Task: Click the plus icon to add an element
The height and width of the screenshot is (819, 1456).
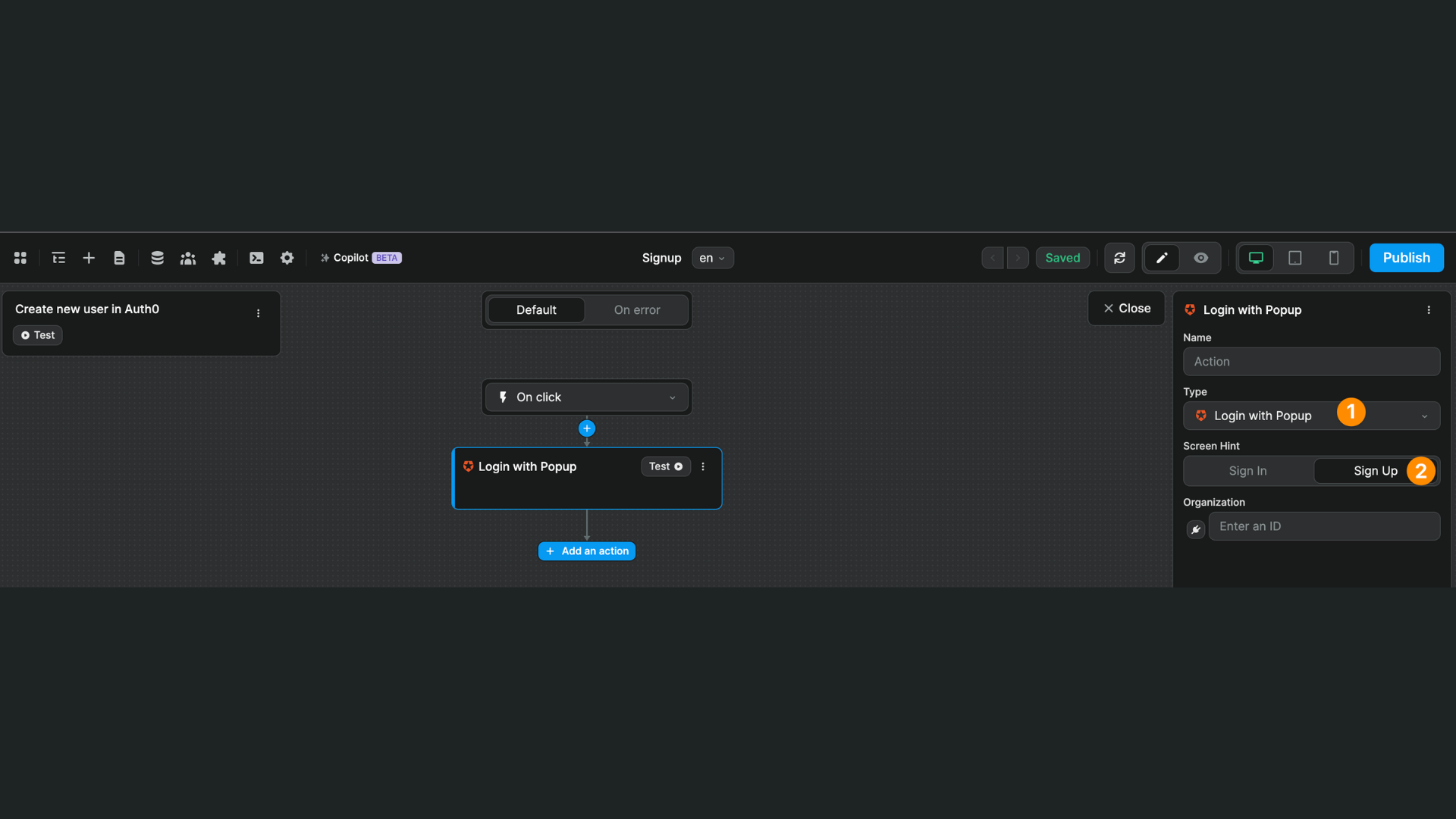Action: (89, 258)
